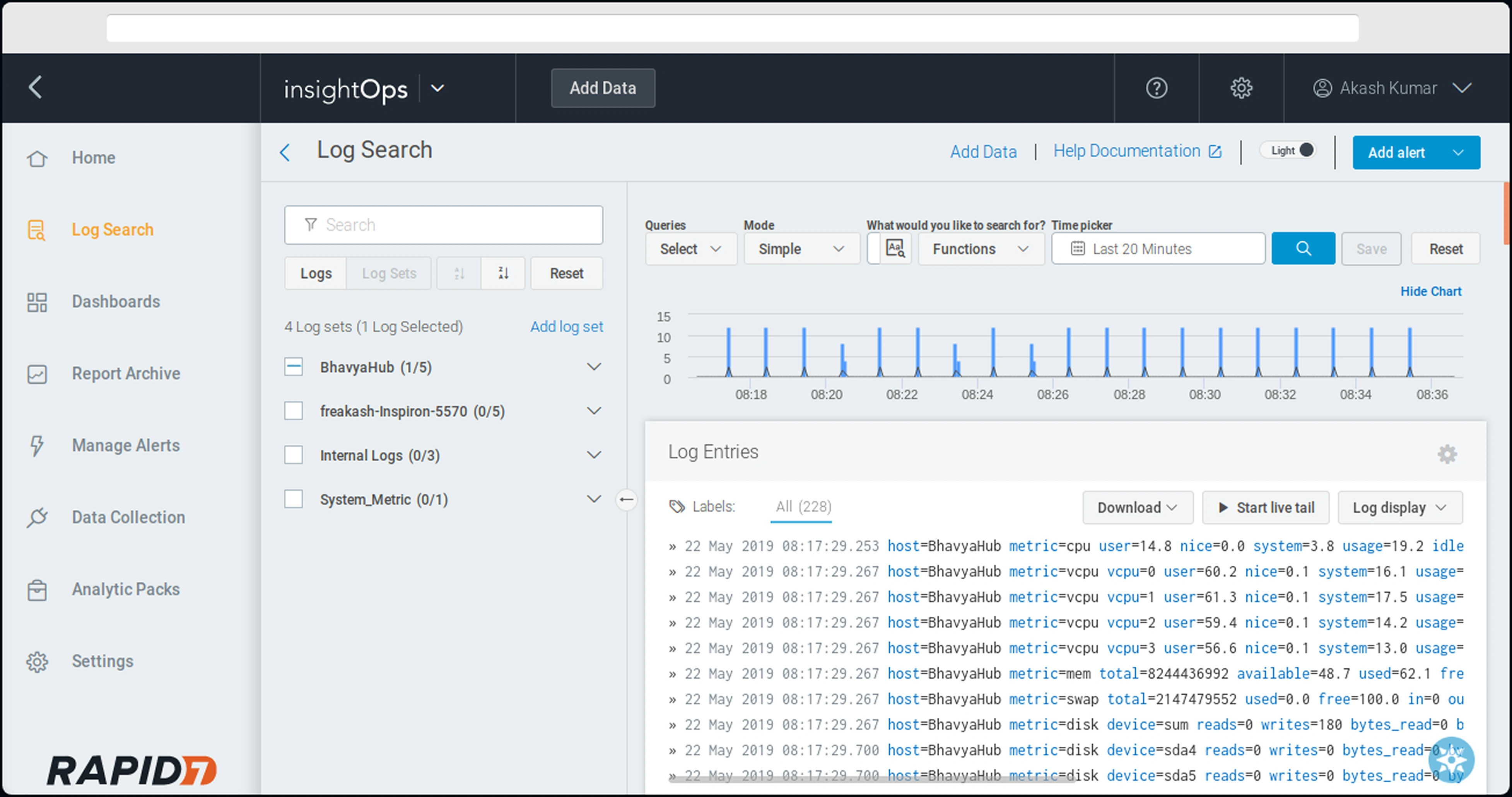Click the descending sort icon
Image resolution: width=1512 pixels, height=797 pixels.
click(x=503, y=273)
